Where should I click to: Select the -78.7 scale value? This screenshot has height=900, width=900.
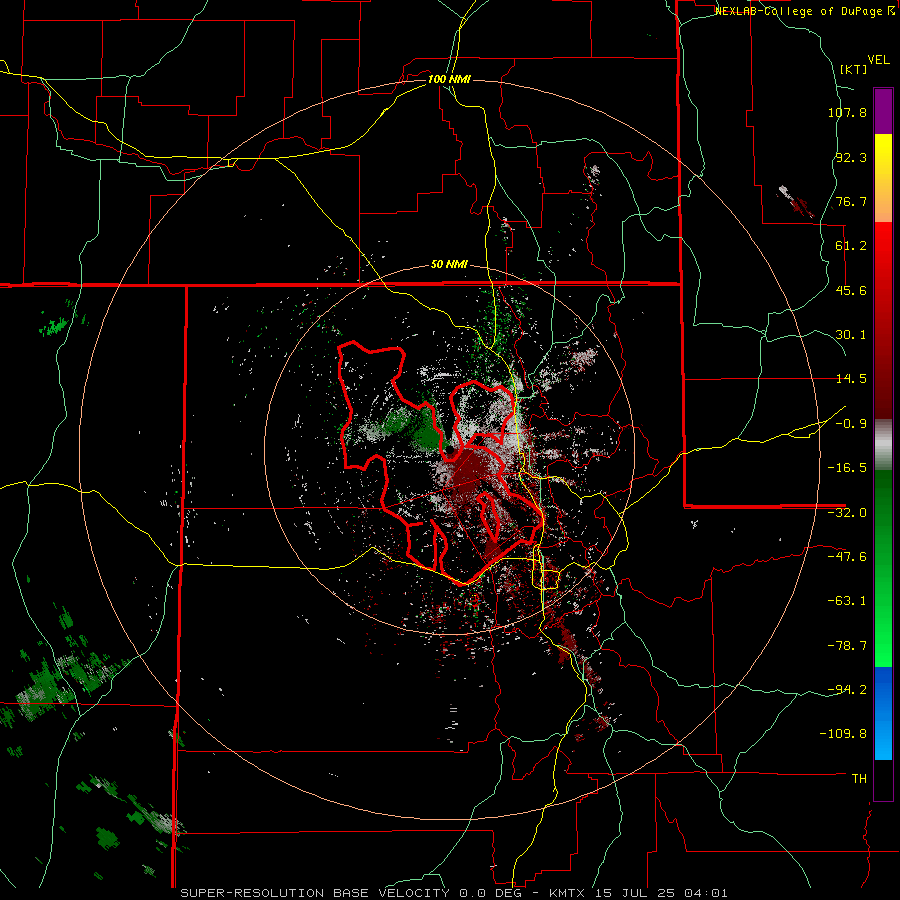coord(847,646)
